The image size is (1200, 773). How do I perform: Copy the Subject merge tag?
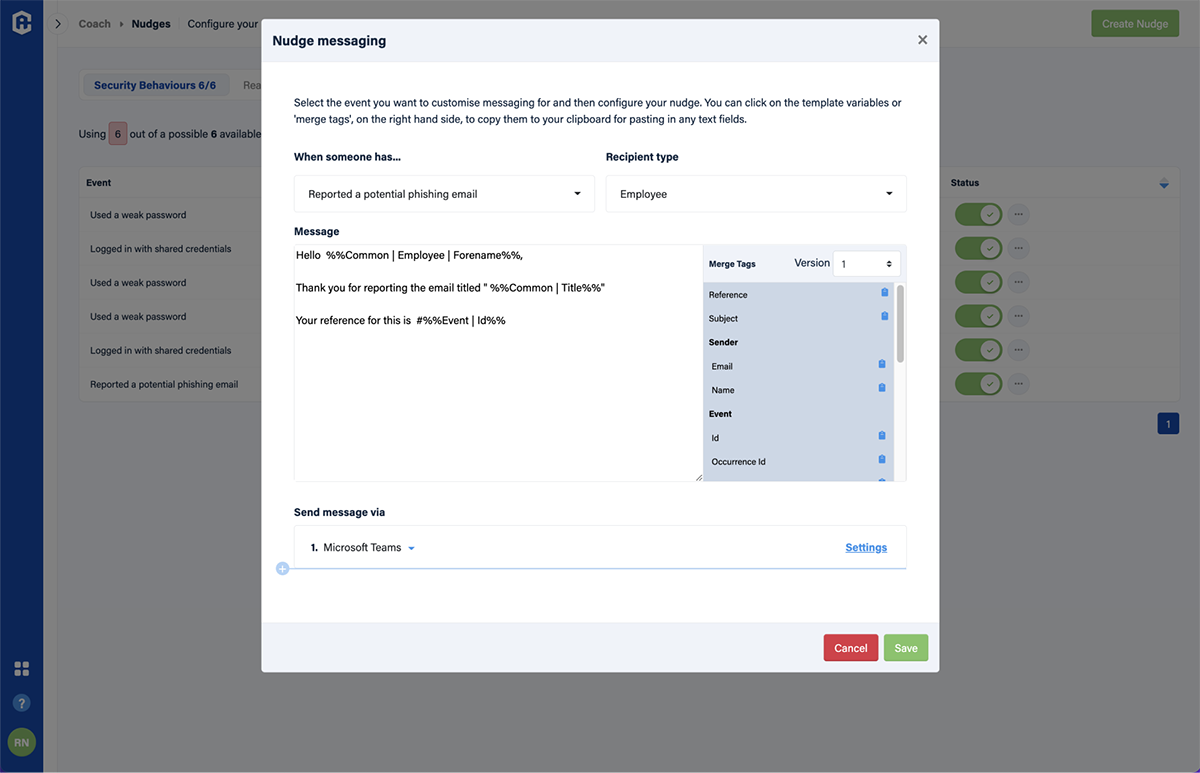click(884, 316)
